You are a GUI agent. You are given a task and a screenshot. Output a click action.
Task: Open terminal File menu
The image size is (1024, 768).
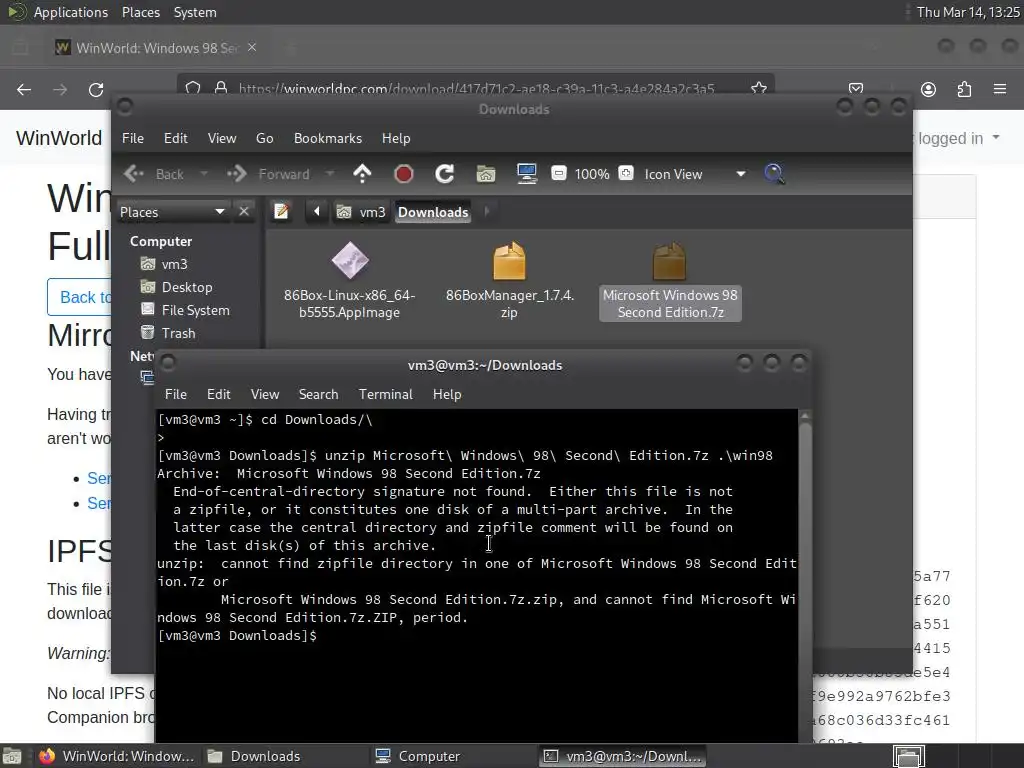tap(176, 394)
